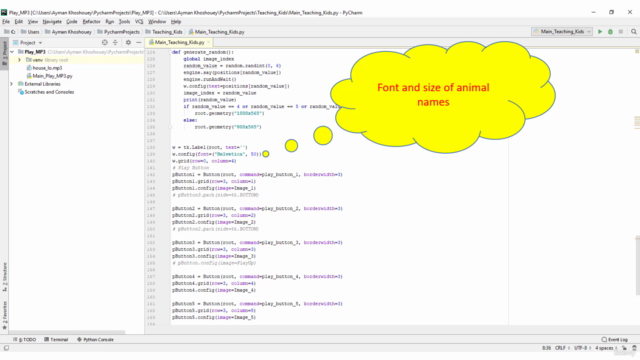The width and height of the screenshot is (640, 360).
Task: Change CRLF line separator in status bar
Action: click(560, 348)
